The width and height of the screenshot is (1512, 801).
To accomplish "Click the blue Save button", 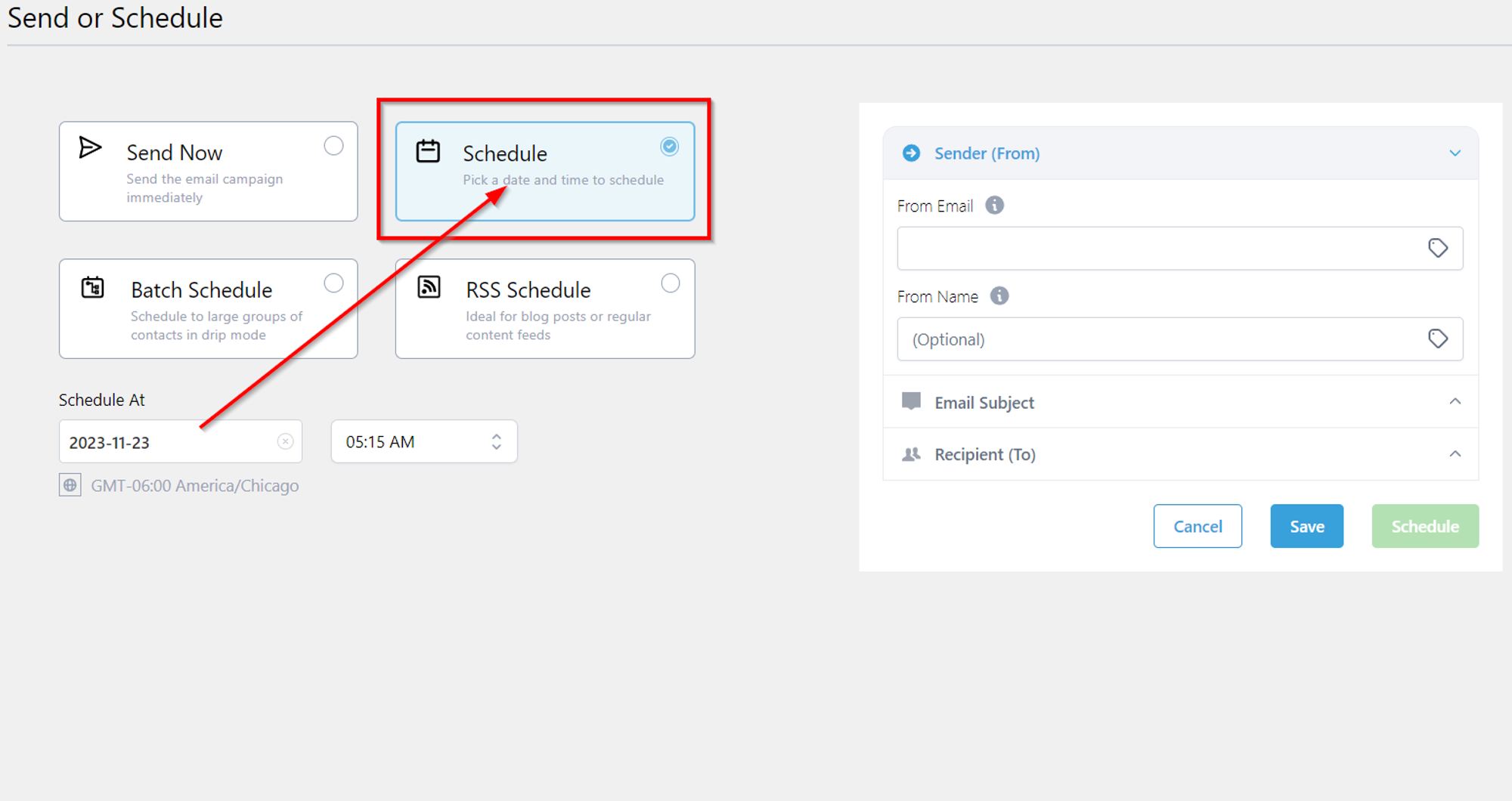I will 1306,526.
